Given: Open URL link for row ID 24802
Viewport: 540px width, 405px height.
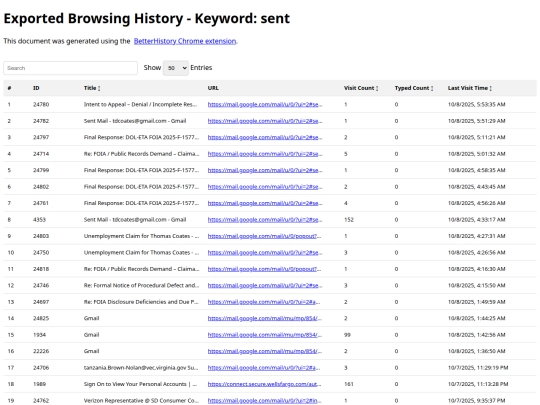Looking at the screenshot, I should [x=265, y=187].
